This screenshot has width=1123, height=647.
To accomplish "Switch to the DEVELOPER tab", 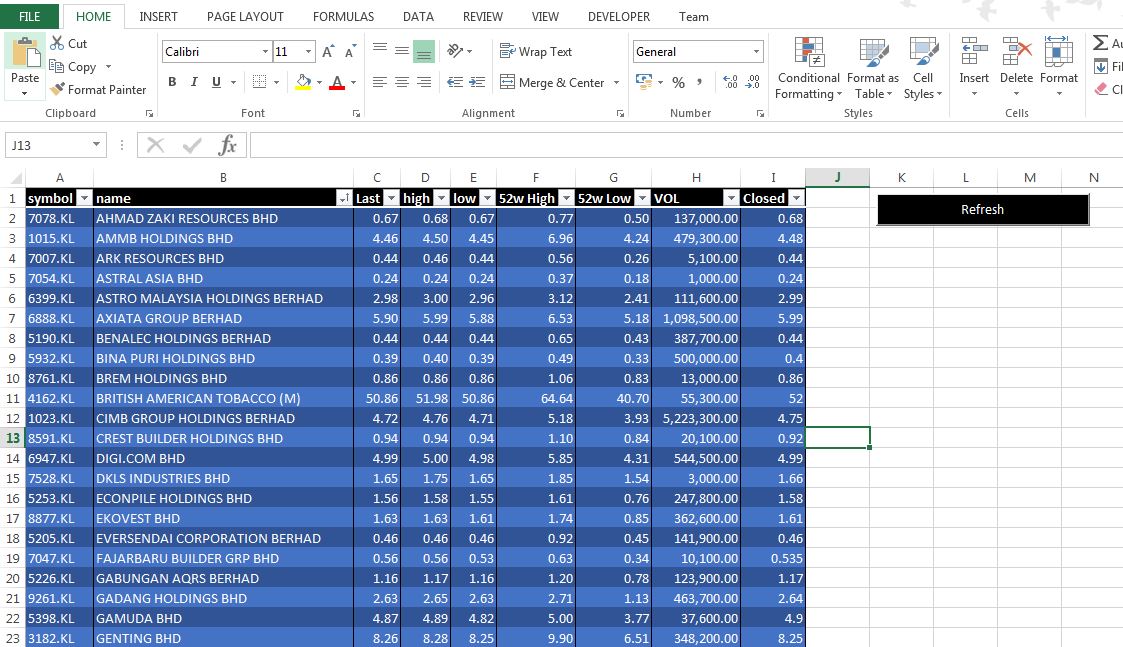I will point(619,16).
